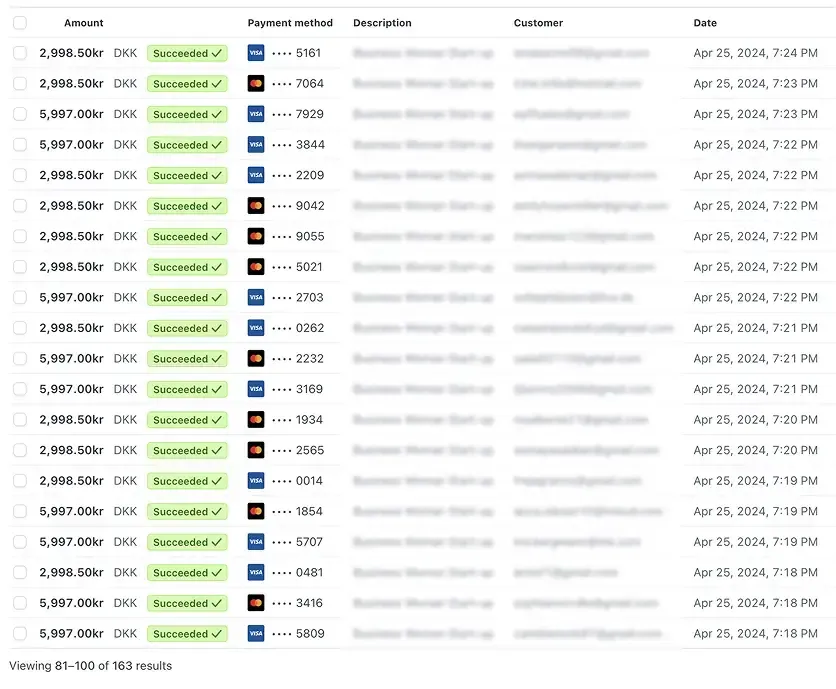Image resolution: width=836 pixels, height=689 pixels.
Task: Check the row for card ending 5161
Action: 20,53
